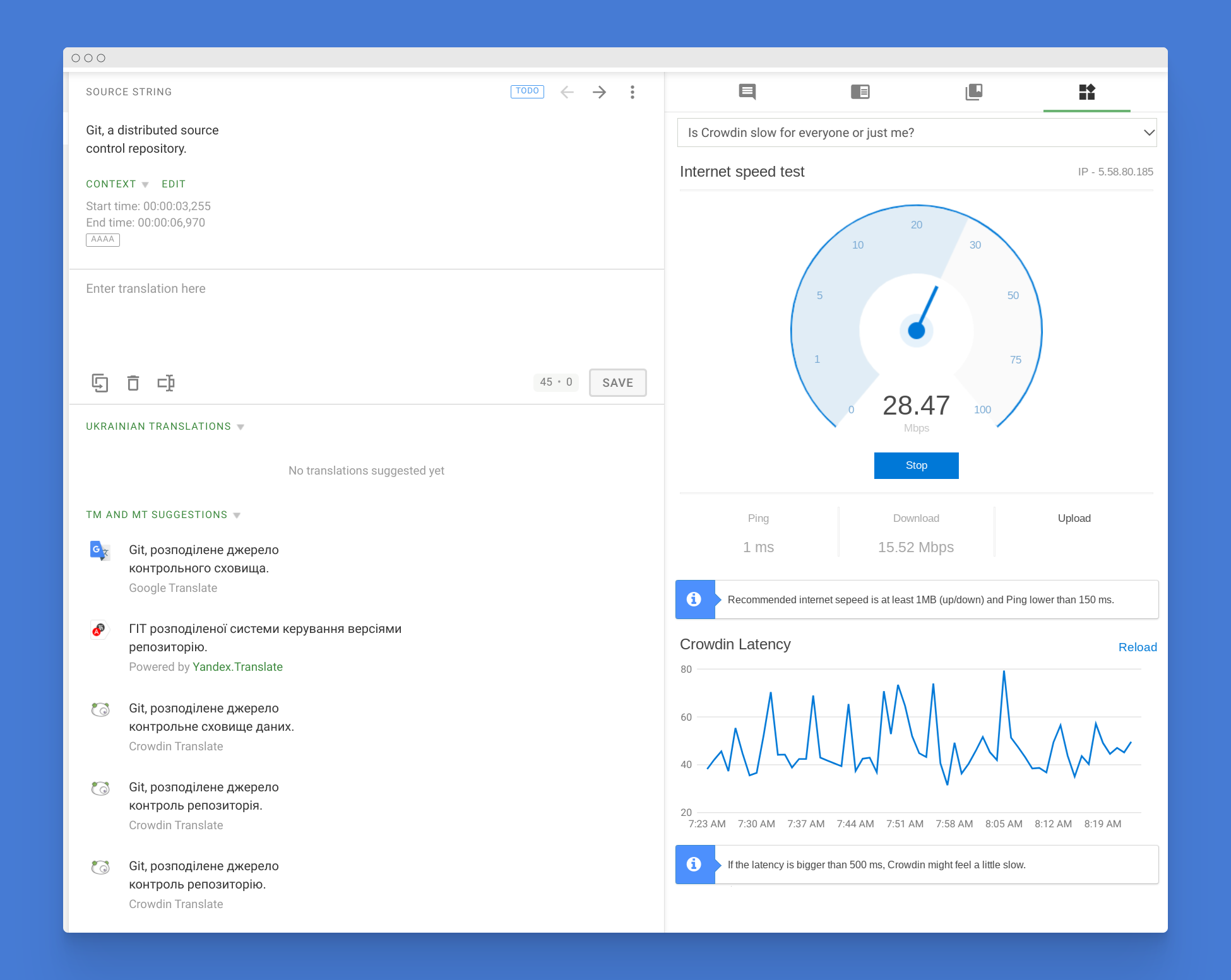Screen dimensions: 1231x980
Task: Go to previous string arrow
Action: [x=567, y=92]
